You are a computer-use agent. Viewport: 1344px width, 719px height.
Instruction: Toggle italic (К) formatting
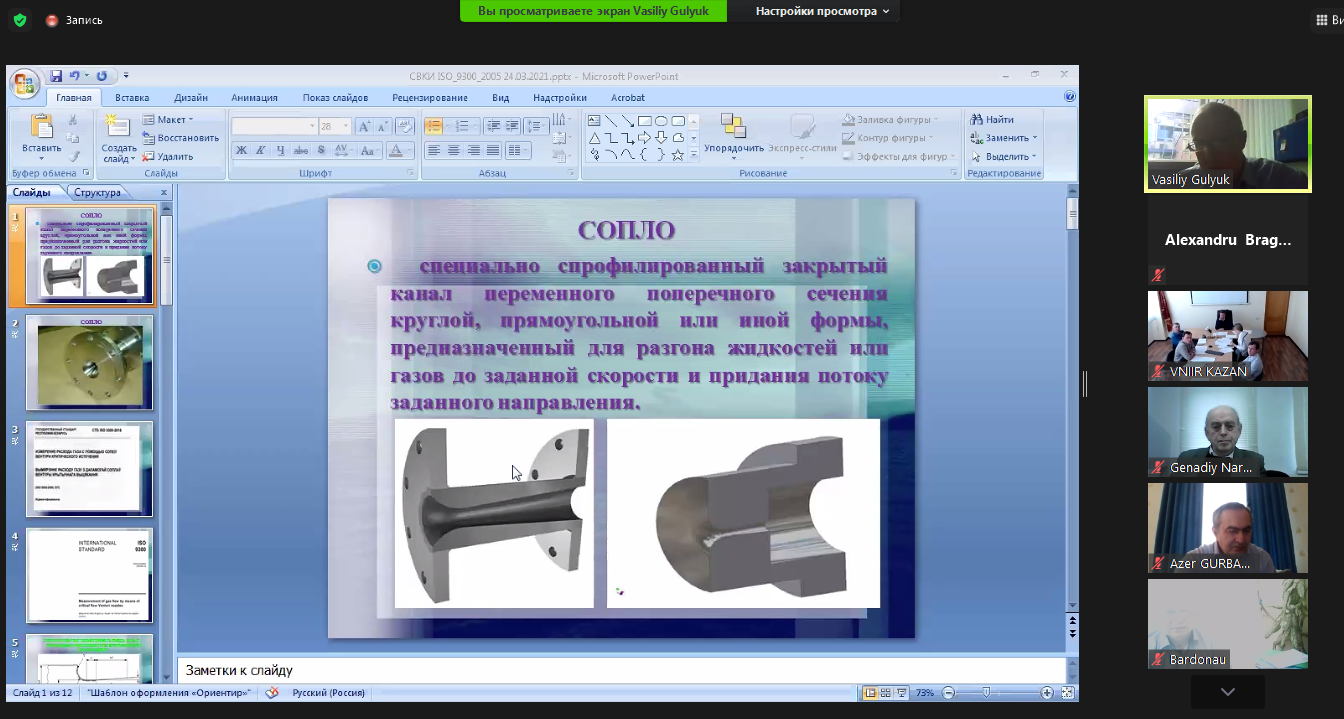pos(261,151)
